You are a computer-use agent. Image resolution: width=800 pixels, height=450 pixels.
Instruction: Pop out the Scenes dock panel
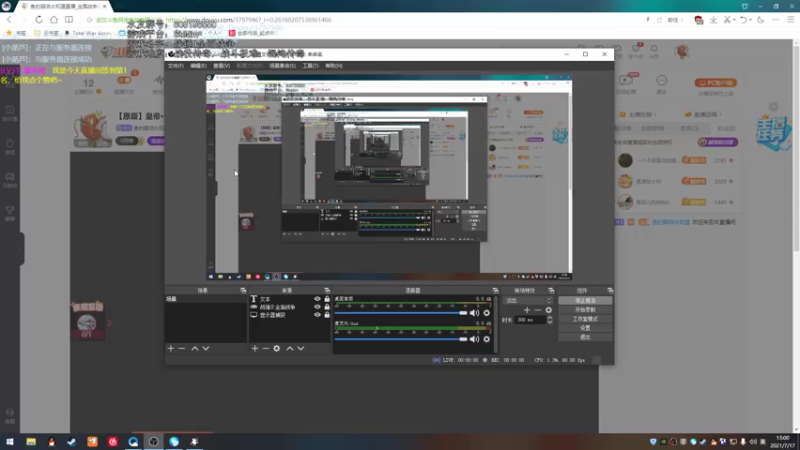[x=243, y=290]
